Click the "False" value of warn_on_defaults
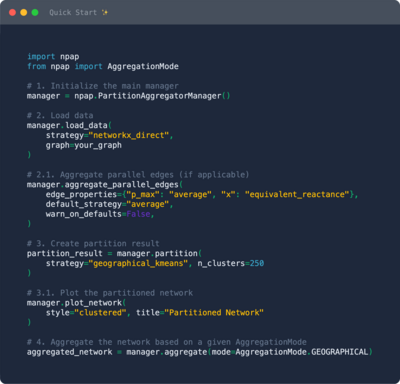 (138, 214)
